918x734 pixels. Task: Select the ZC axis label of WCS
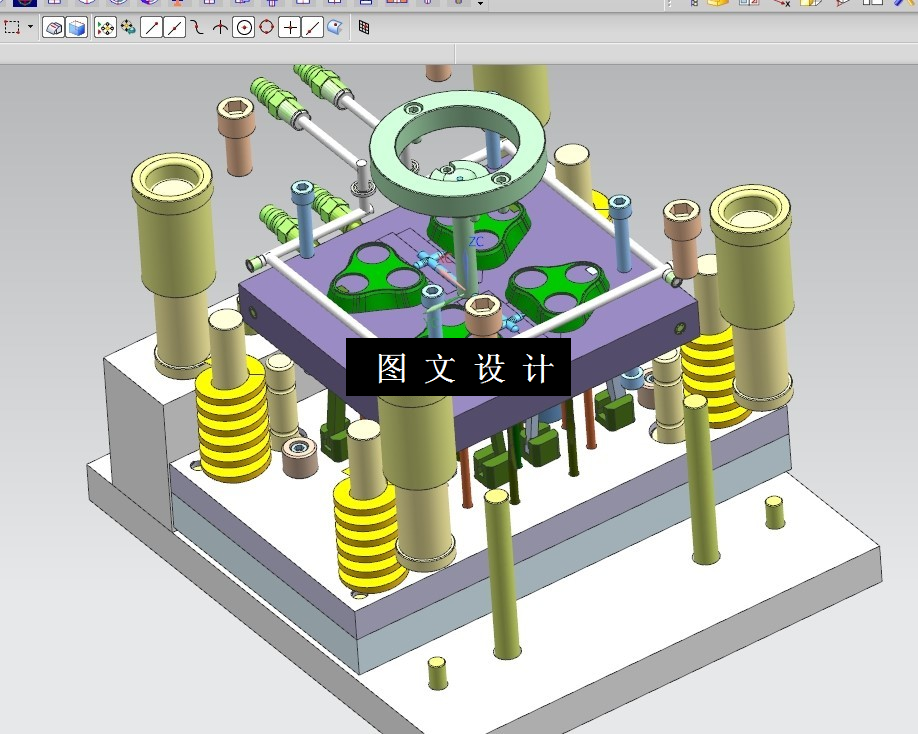[476, 242]
